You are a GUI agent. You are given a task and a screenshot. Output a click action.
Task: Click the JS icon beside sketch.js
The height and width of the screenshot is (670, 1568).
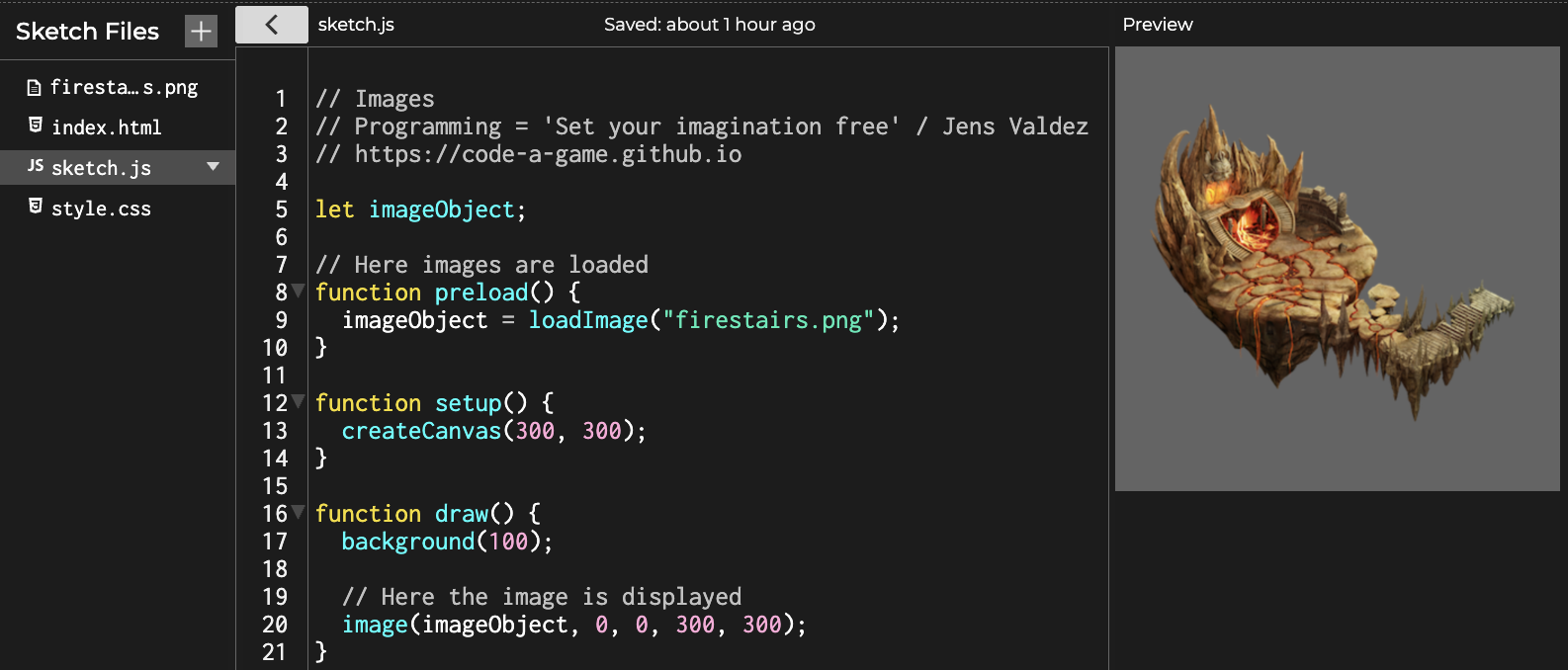36,166
